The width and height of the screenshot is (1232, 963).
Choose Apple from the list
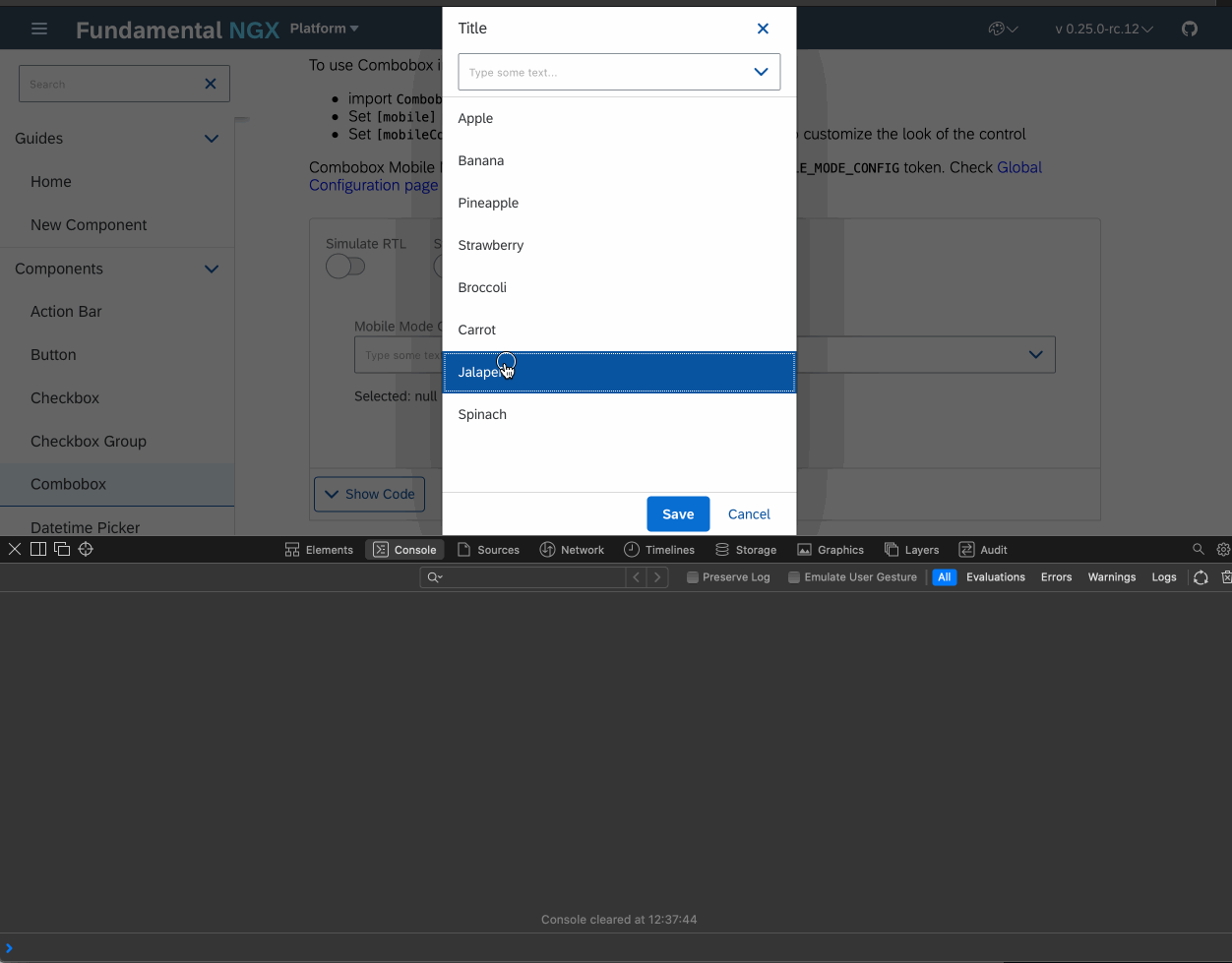point(619,118)
